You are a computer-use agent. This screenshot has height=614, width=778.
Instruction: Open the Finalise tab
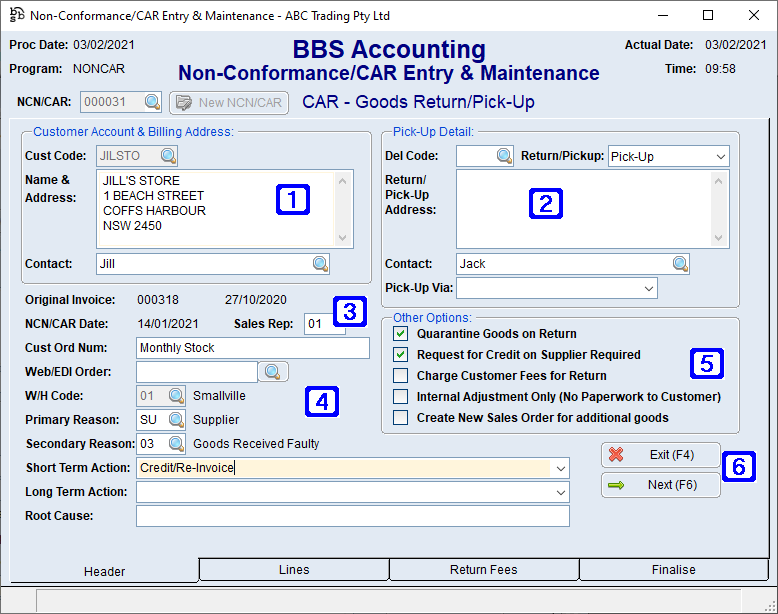673,570
